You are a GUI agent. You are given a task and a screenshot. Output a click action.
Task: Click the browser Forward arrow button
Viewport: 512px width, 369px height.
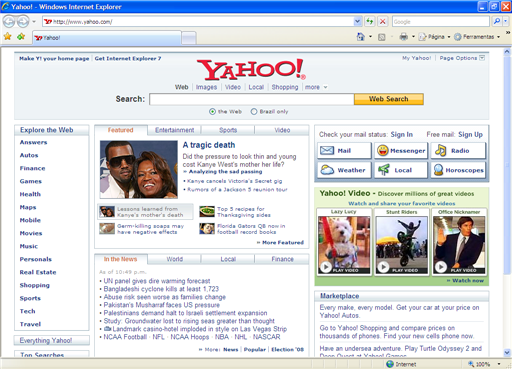(23, 22)
